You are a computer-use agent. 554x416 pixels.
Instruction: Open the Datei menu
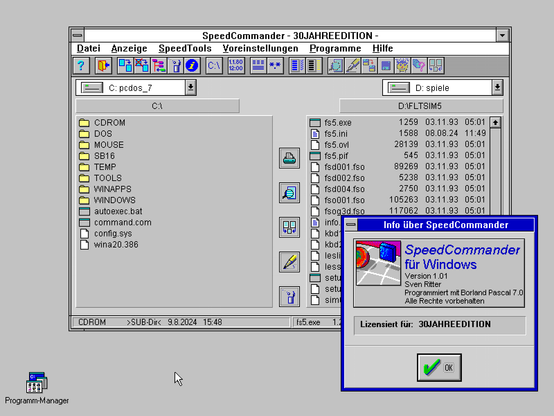[x=89, y=48]
